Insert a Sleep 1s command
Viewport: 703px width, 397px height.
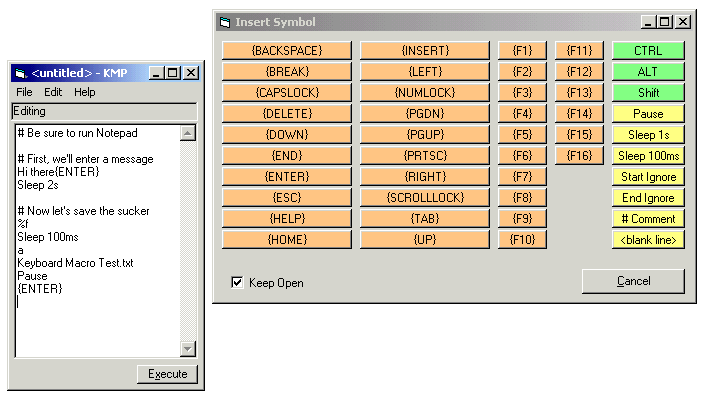648,135
